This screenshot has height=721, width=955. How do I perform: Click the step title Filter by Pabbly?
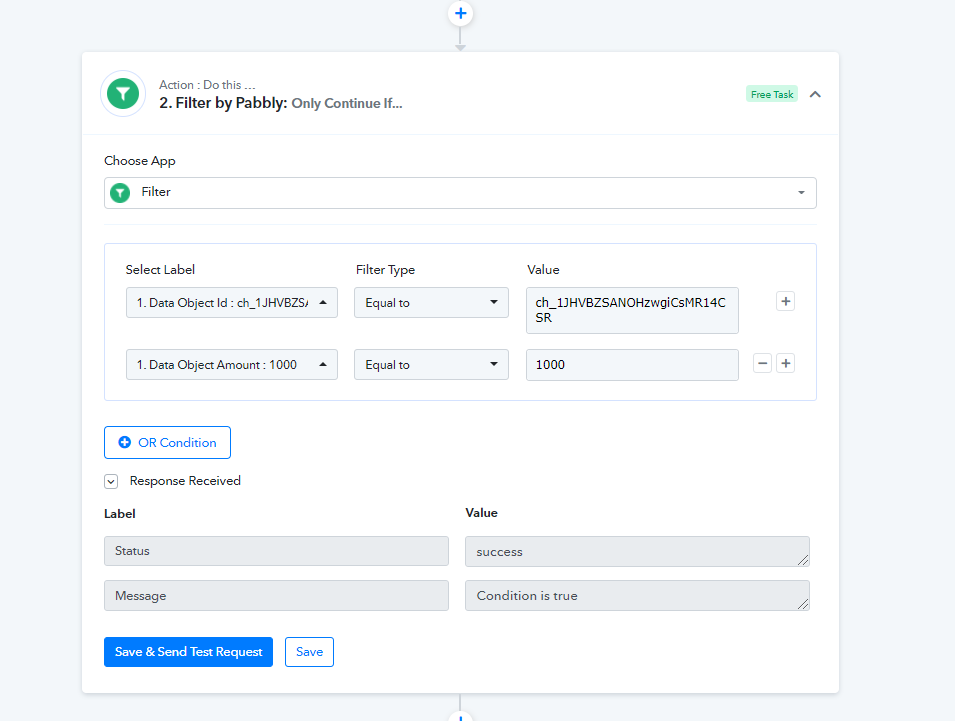pyautogui.click(x=223, y=103)
